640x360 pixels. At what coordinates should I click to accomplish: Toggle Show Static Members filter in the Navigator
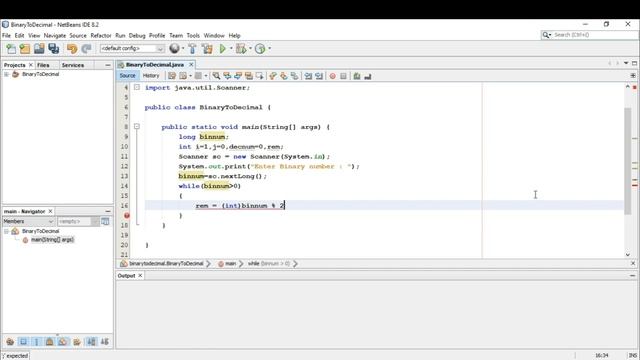(x=36, y=342)
